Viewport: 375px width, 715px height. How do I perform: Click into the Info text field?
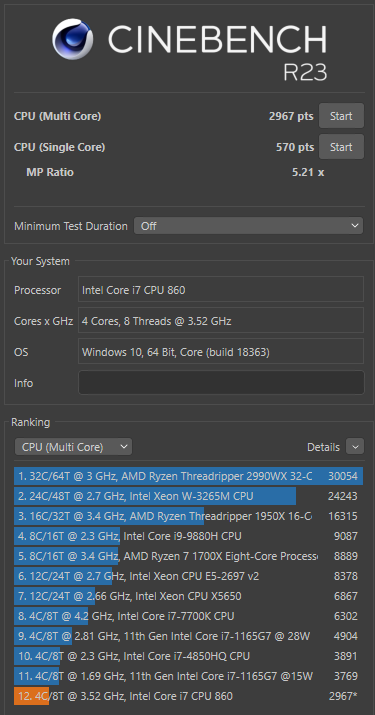221,383
